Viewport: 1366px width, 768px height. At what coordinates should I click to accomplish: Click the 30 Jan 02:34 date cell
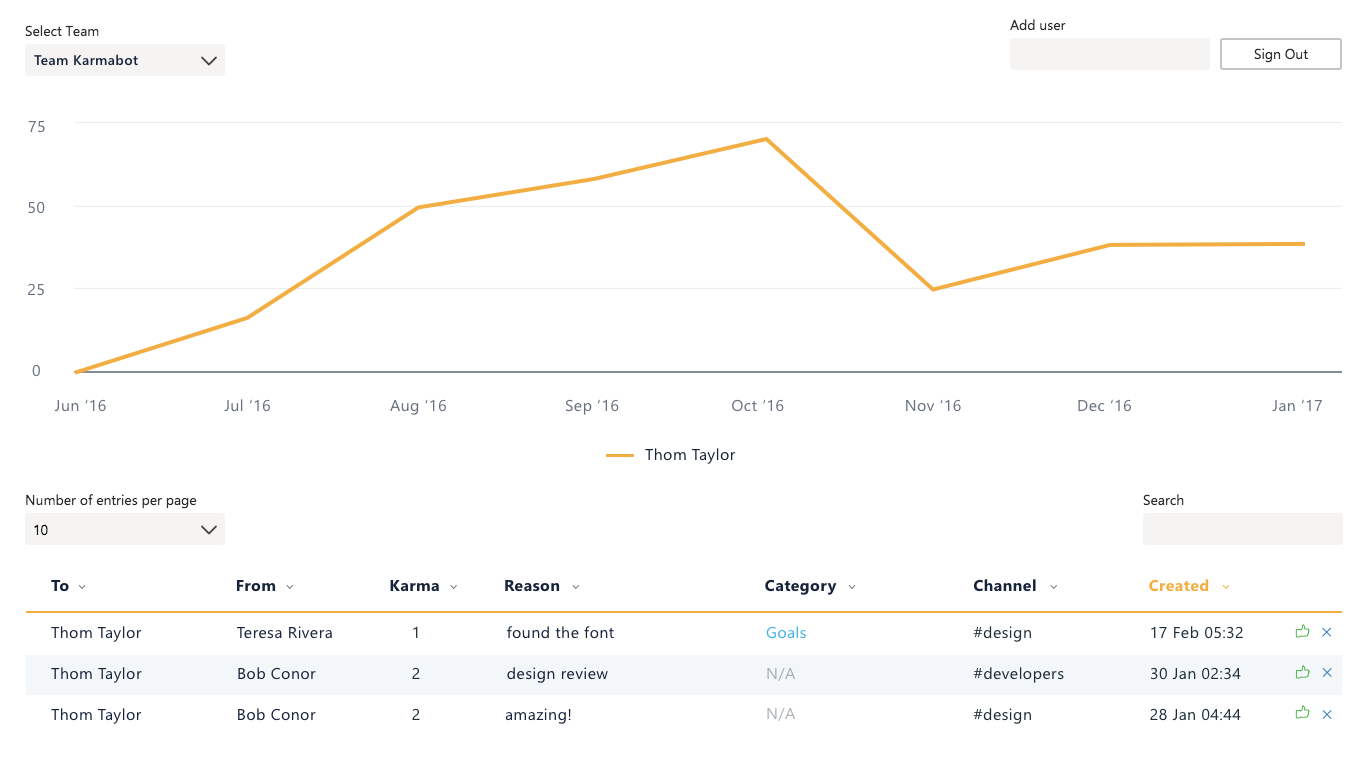pos(1195,674)
